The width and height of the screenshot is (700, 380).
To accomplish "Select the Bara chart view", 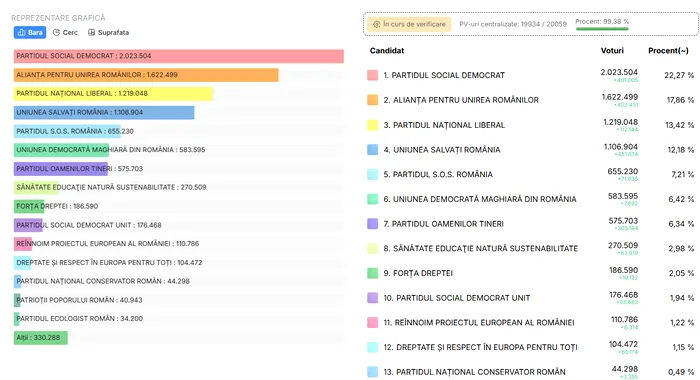I will pyautogui.click(x=30, y=33).
